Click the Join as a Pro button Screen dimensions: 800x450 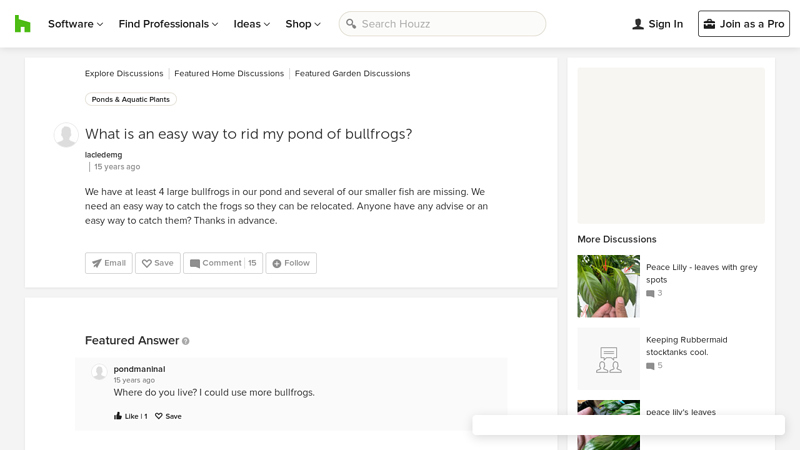pos(744,24)
